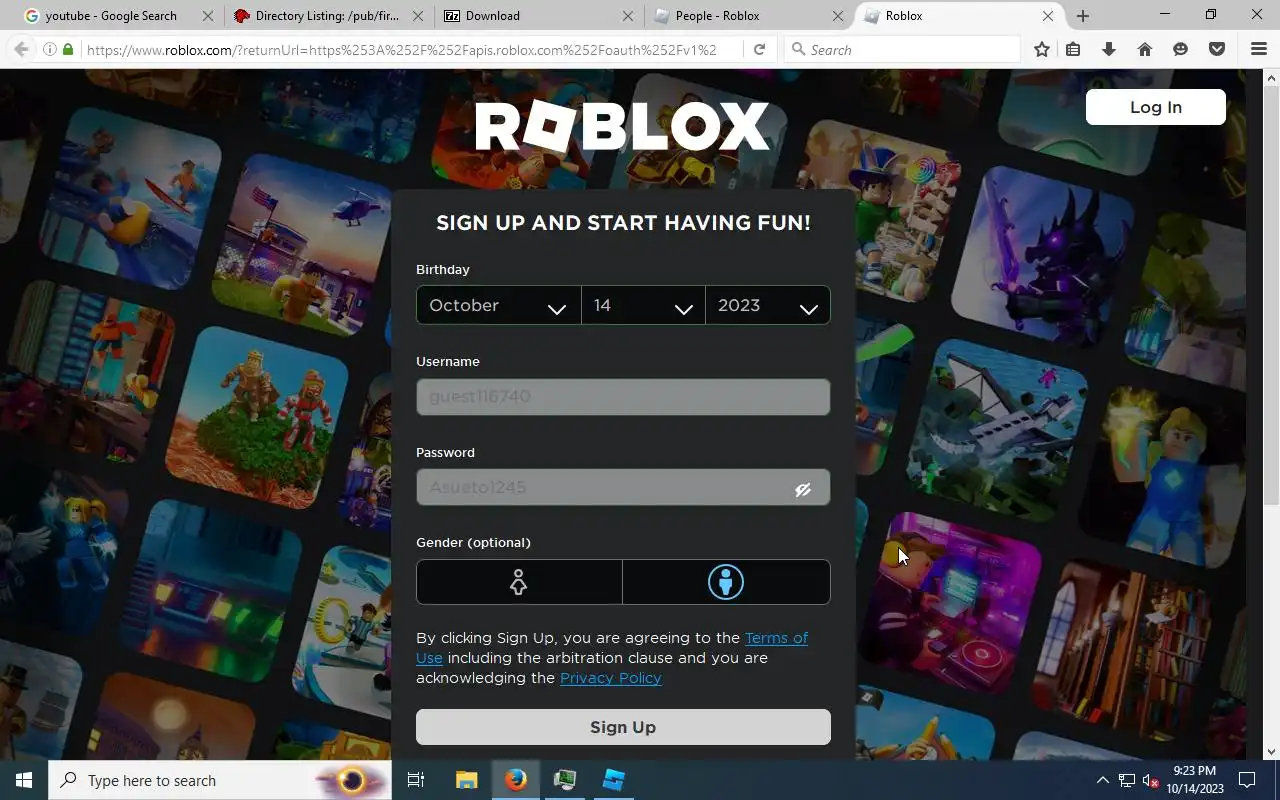This screenshot has height=800, width=1280.
Task: Open the taskbar clock showing 9:23 PM
Action: click(1194, 780)
